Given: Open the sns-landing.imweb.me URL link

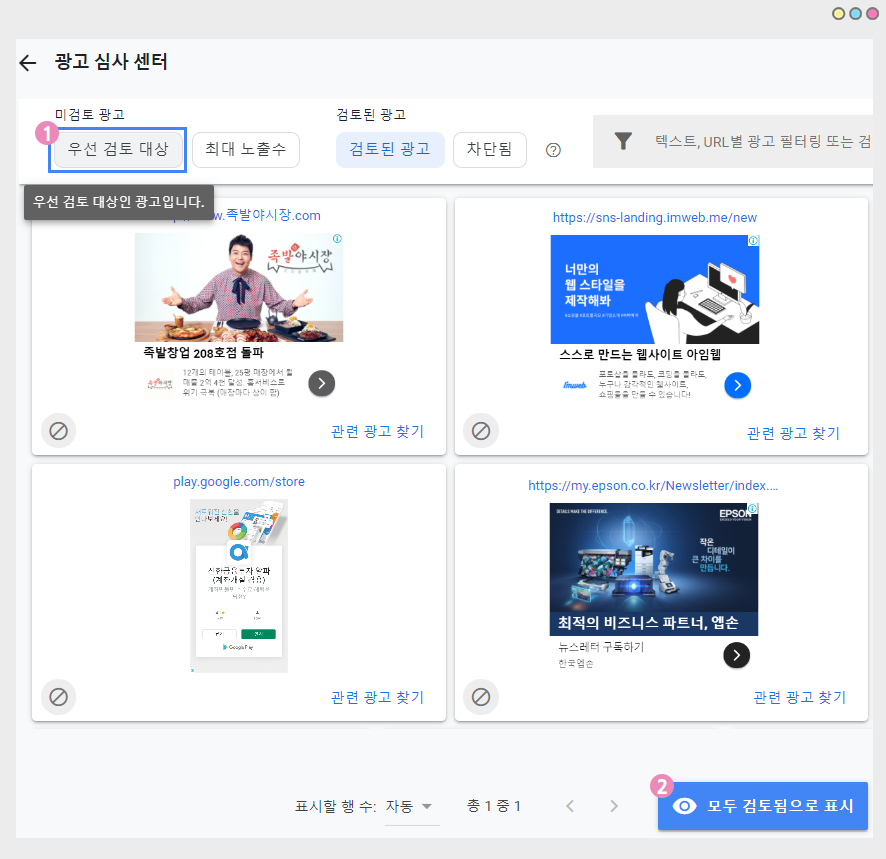Looking at the screenshot, I should (655, 218).
